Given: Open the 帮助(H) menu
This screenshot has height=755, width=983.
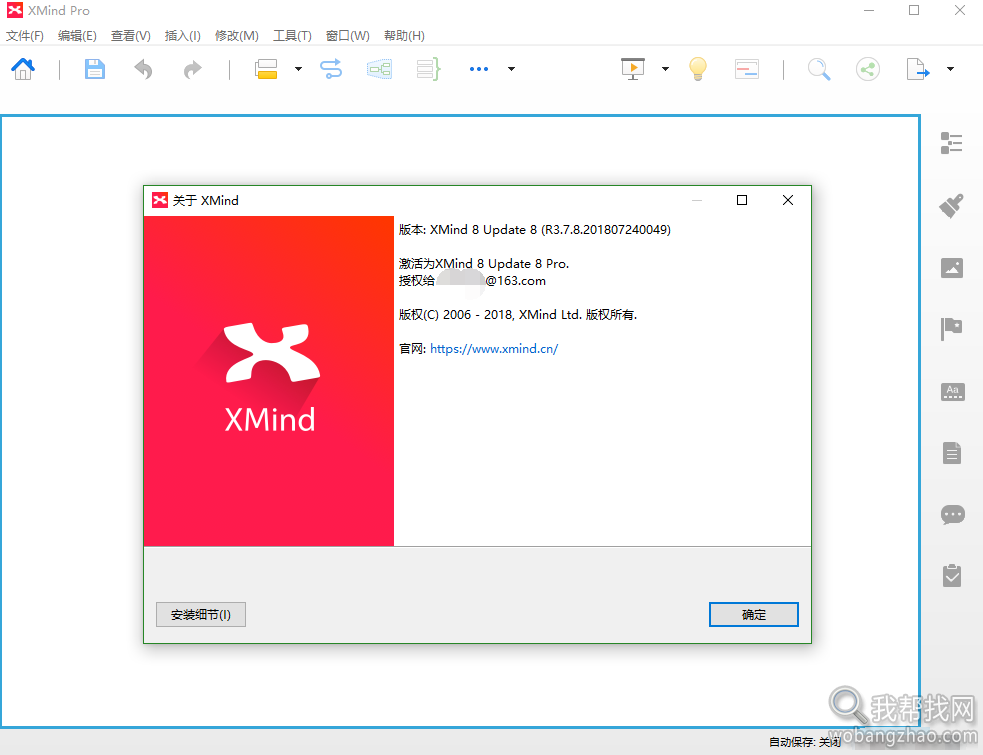Looking at the screenshot, I should [x=404, y=36].
